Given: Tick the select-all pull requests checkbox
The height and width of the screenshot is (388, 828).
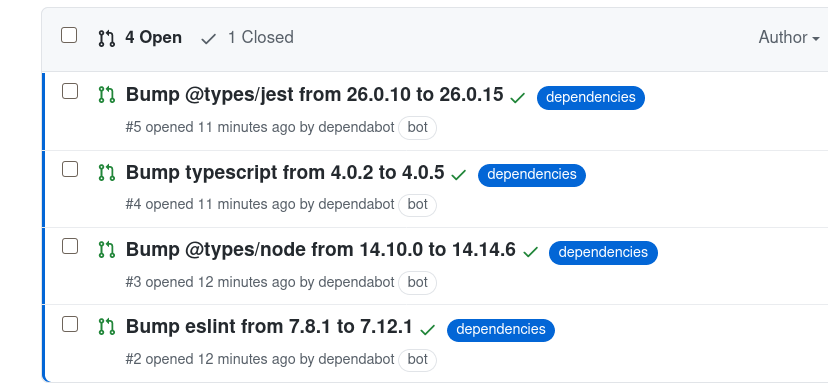Looking at the screenshot, I should [69, 35].
